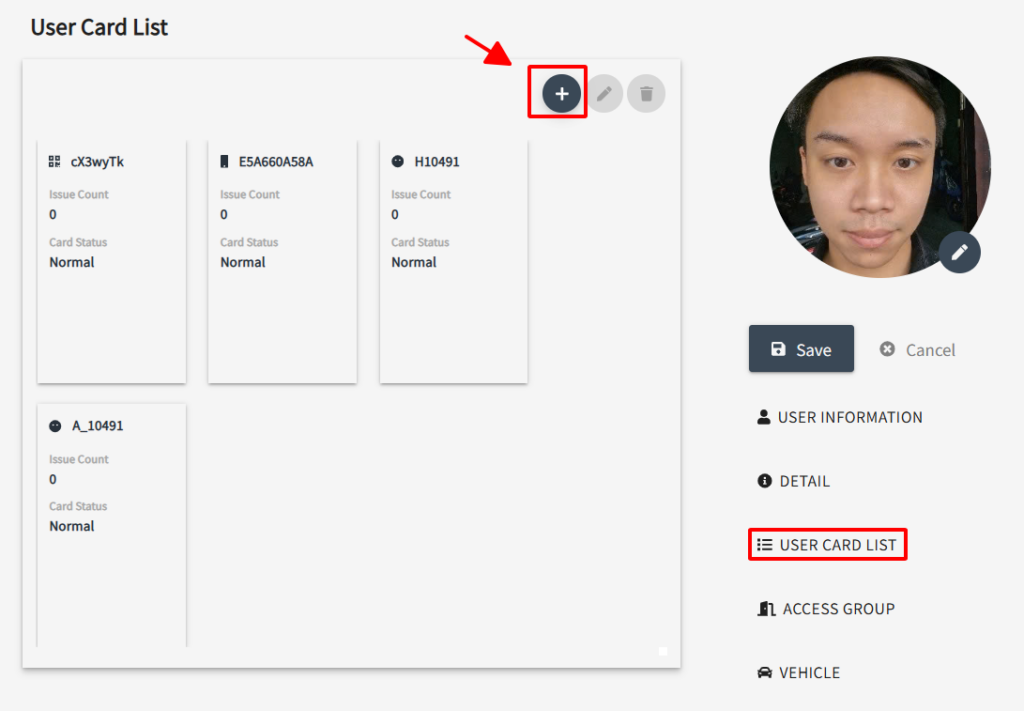Click the delete card trash icon

coord(646,93)
